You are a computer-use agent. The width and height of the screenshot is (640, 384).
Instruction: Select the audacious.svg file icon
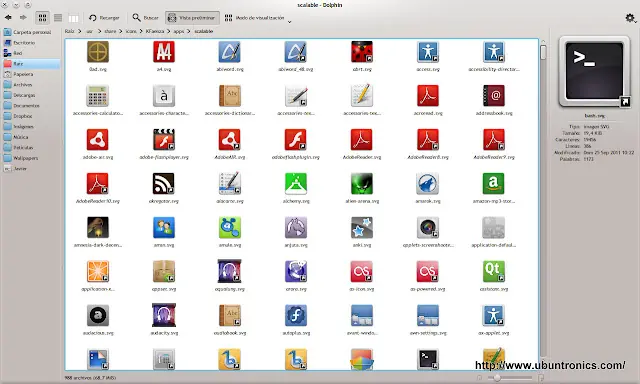click(x=98, y=316)
